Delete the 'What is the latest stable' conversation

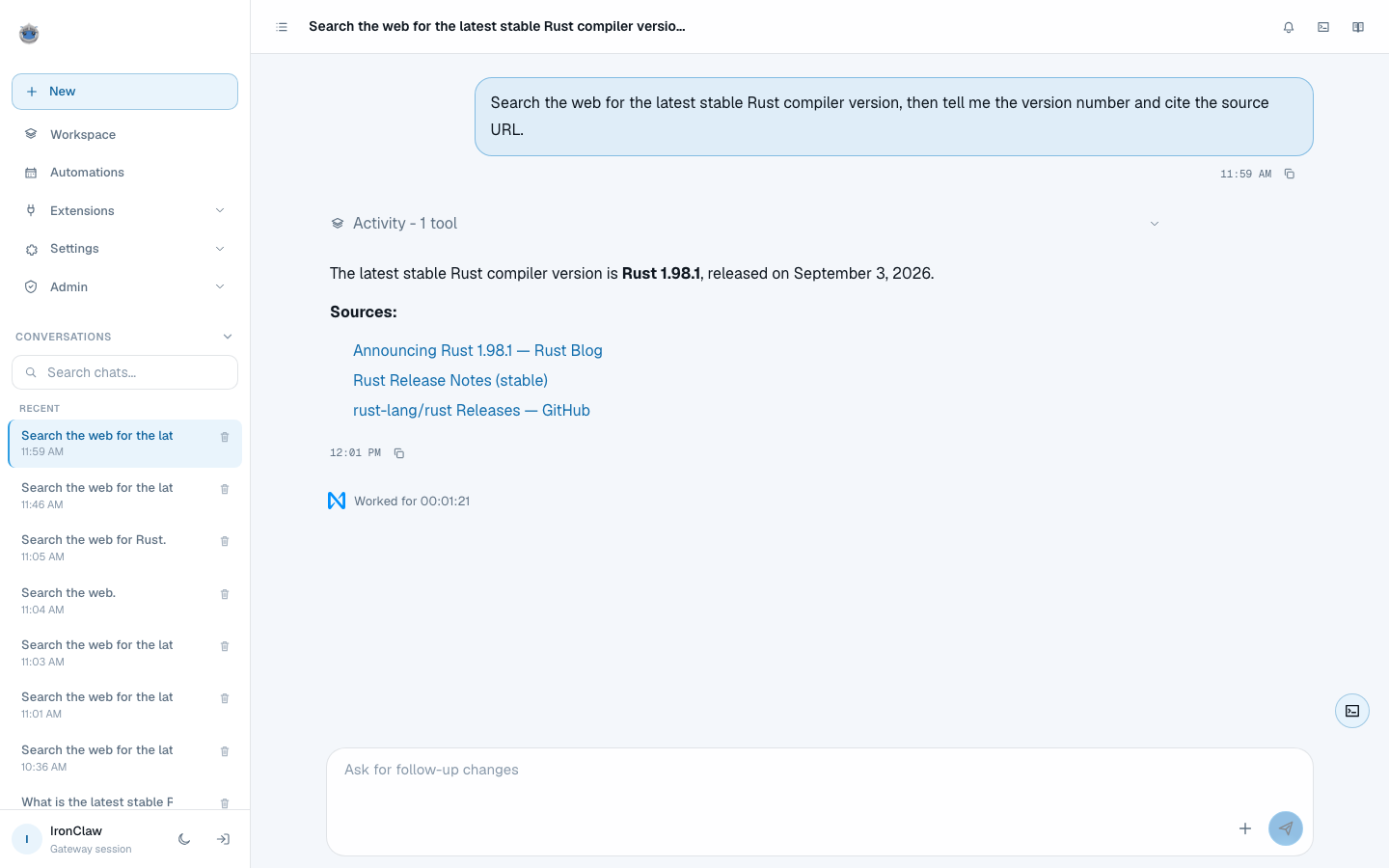click(x=225, y=802)
